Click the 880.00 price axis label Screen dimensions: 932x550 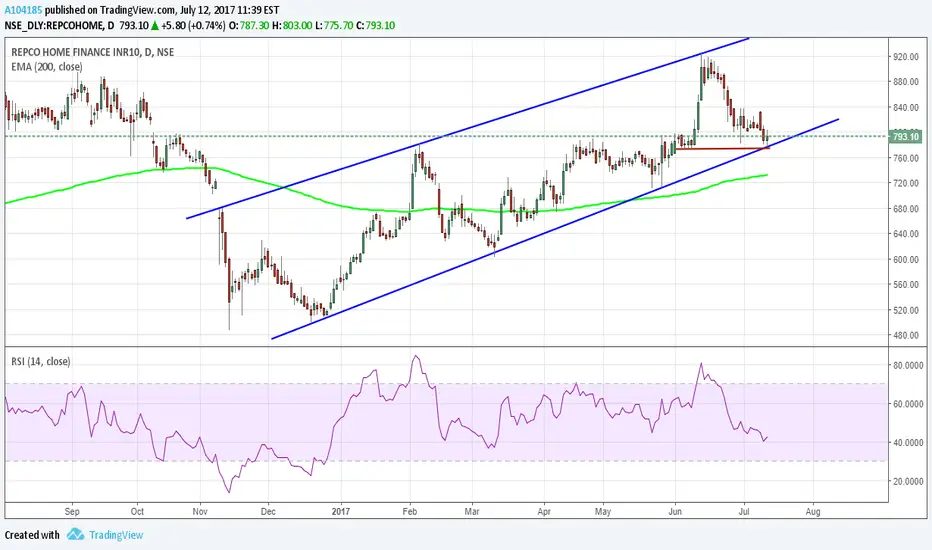click(906, 82)
